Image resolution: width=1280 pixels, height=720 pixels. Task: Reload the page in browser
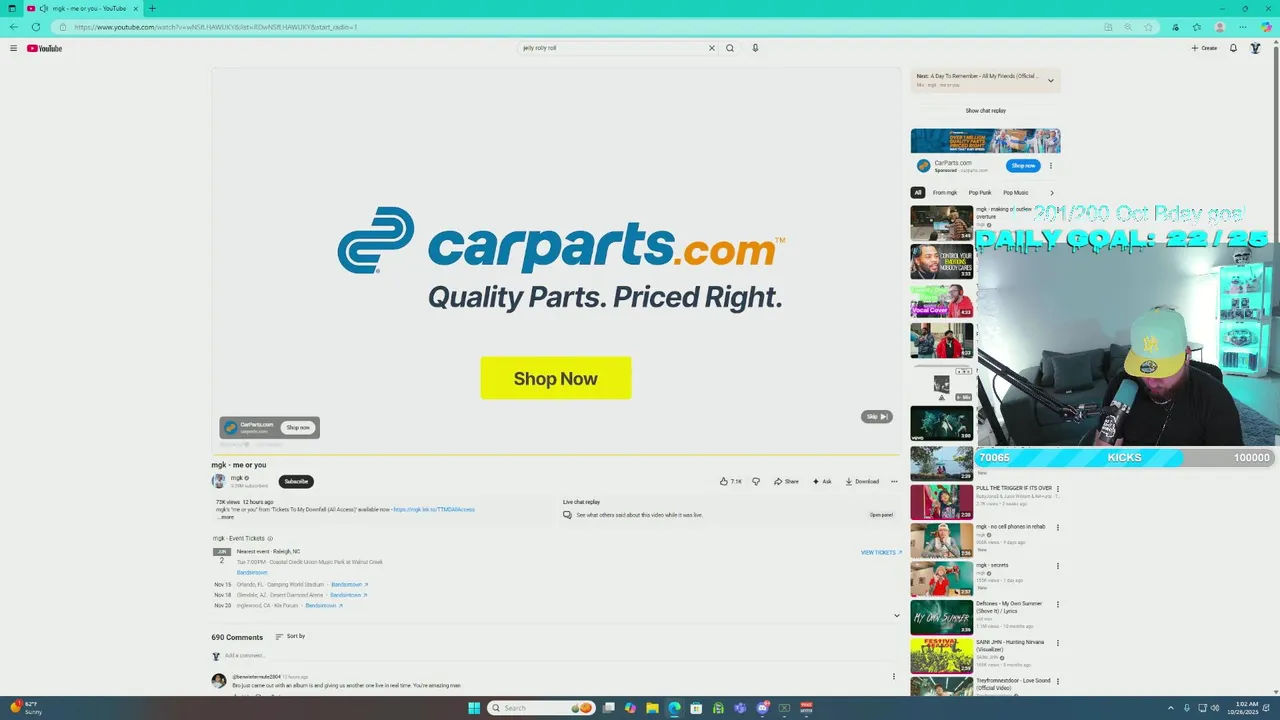coord(36,27)
